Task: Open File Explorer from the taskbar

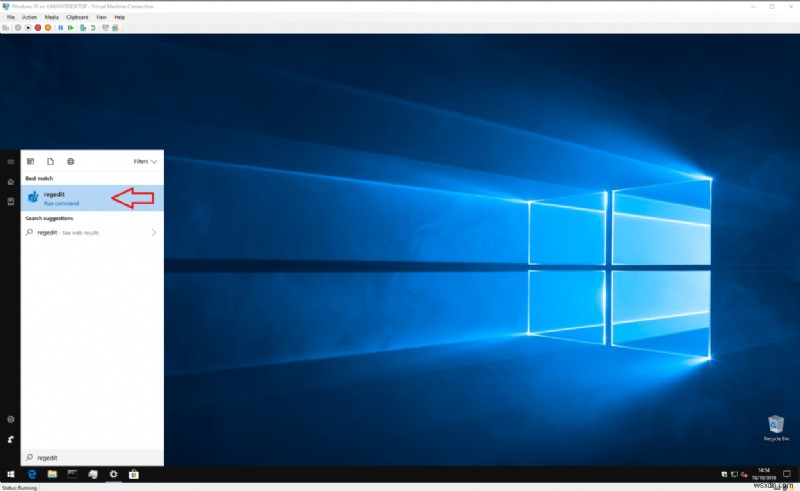Action: coord(52,474)
